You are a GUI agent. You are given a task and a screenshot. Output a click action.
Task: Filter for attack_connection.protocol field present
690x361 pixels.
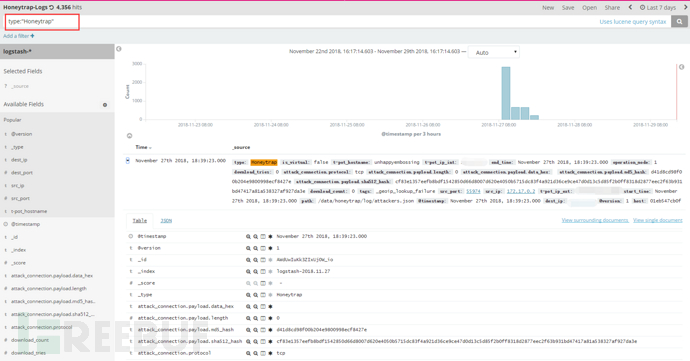click(270, 353)
